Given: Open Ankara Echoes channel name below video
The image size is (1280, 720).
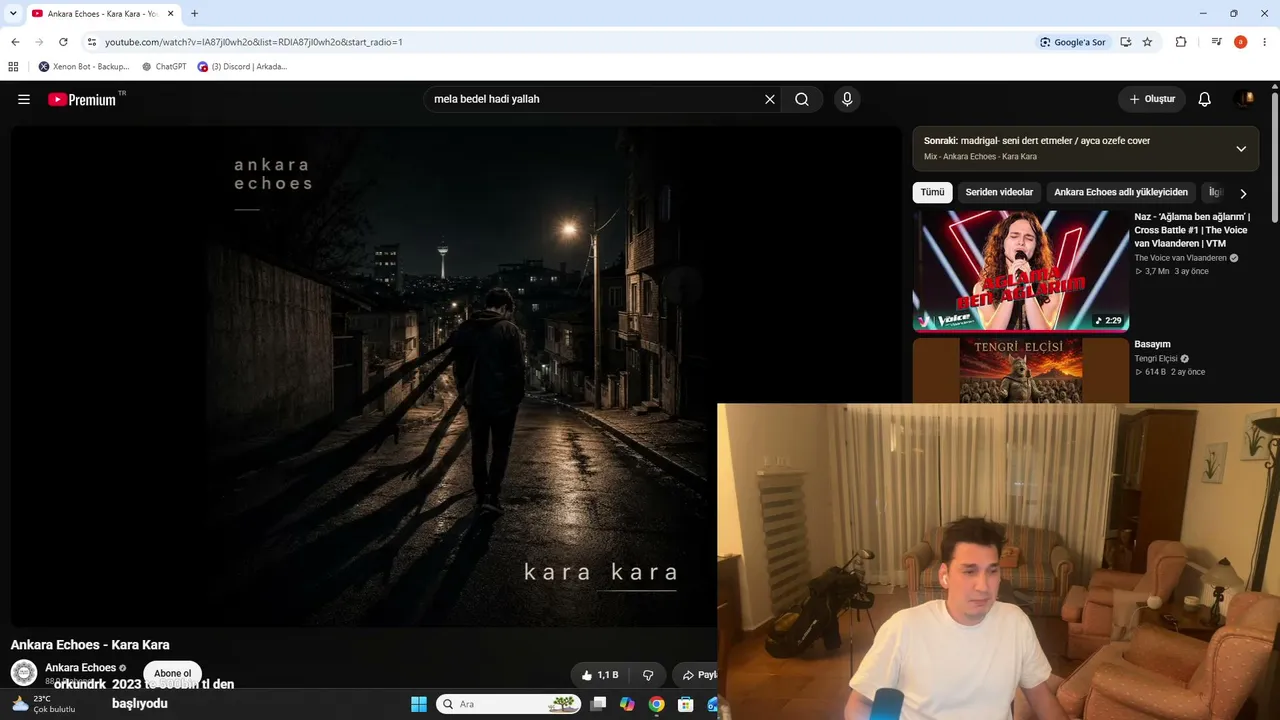Looking at the screenshot, I should click(x=80, y=668).
